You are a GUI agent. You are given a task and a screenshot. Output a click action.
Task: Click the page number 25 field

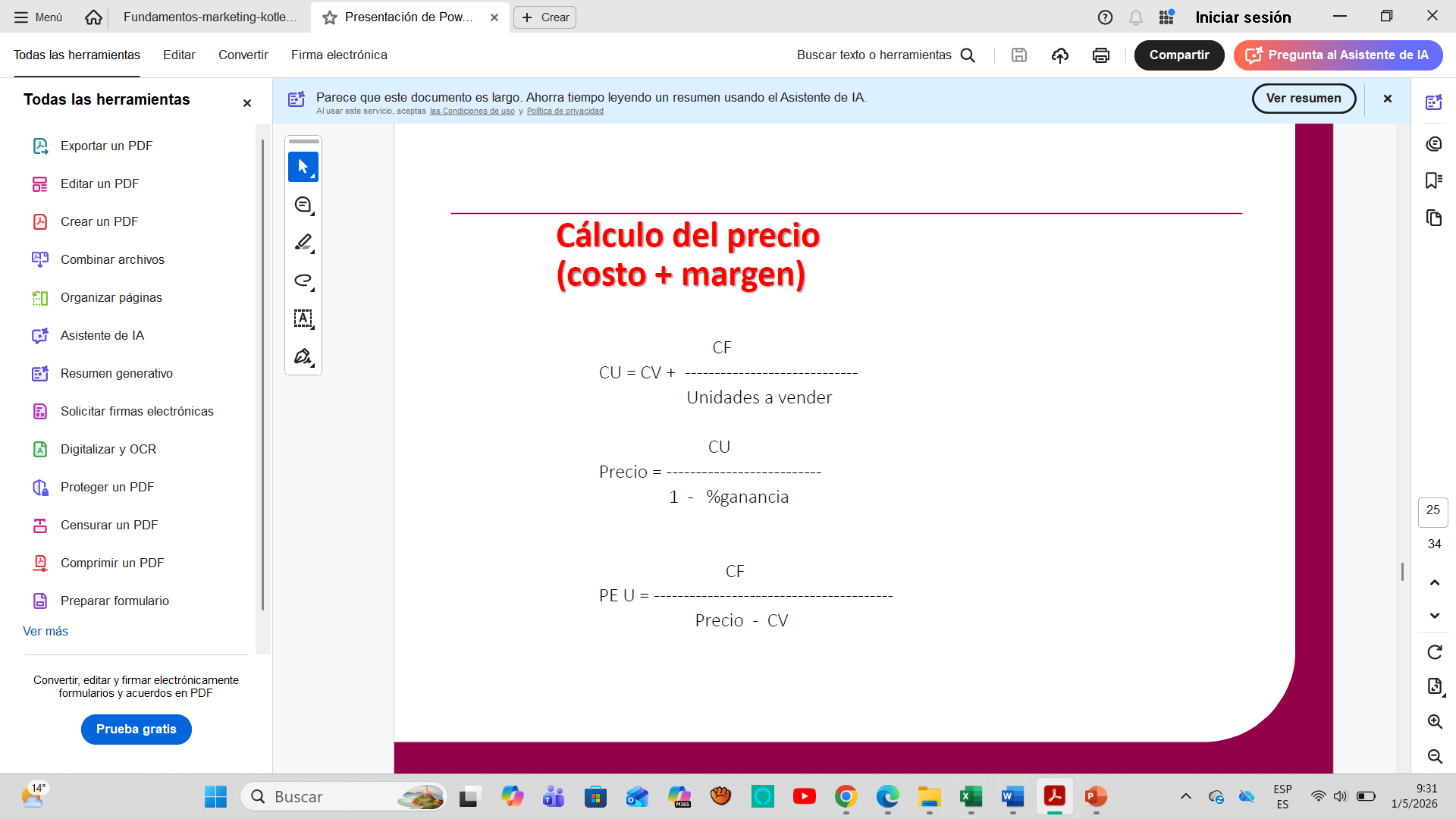1432,511
